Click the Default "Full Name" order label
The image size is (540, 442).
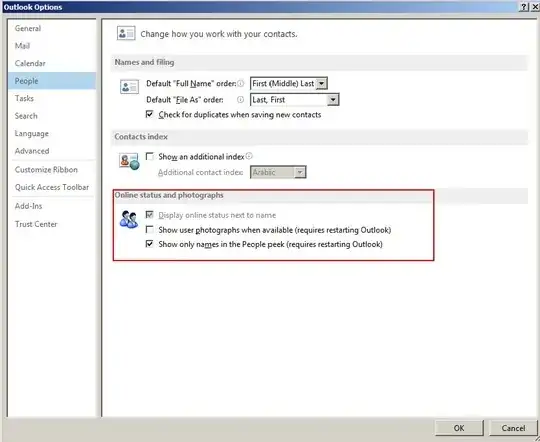(191, 84)
